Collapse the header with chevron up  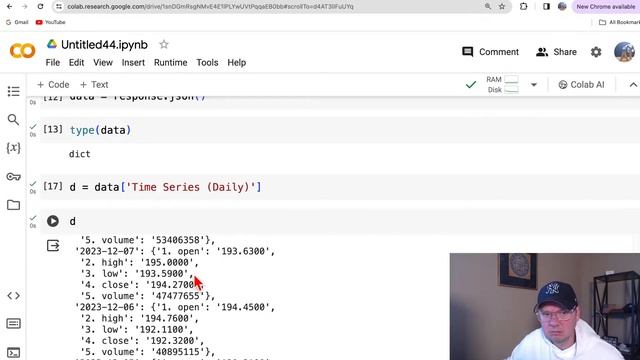point(633,85)
